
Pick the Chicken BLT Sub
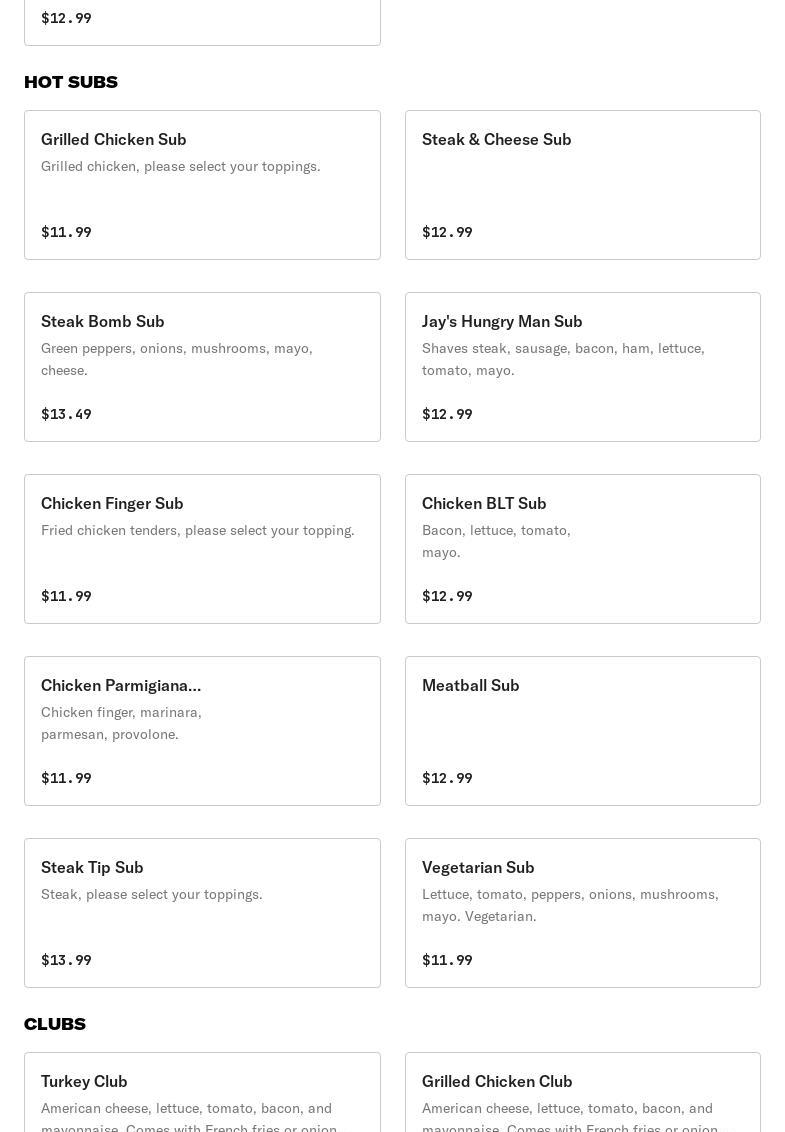582,549
